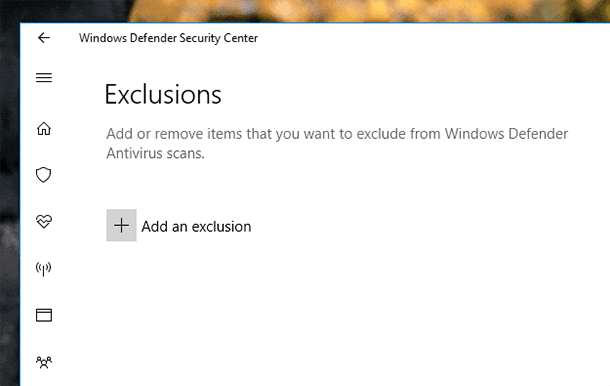The image size is (610, 386).
Task: Expand the hamburger navigation menu
Action: point(44,77)
